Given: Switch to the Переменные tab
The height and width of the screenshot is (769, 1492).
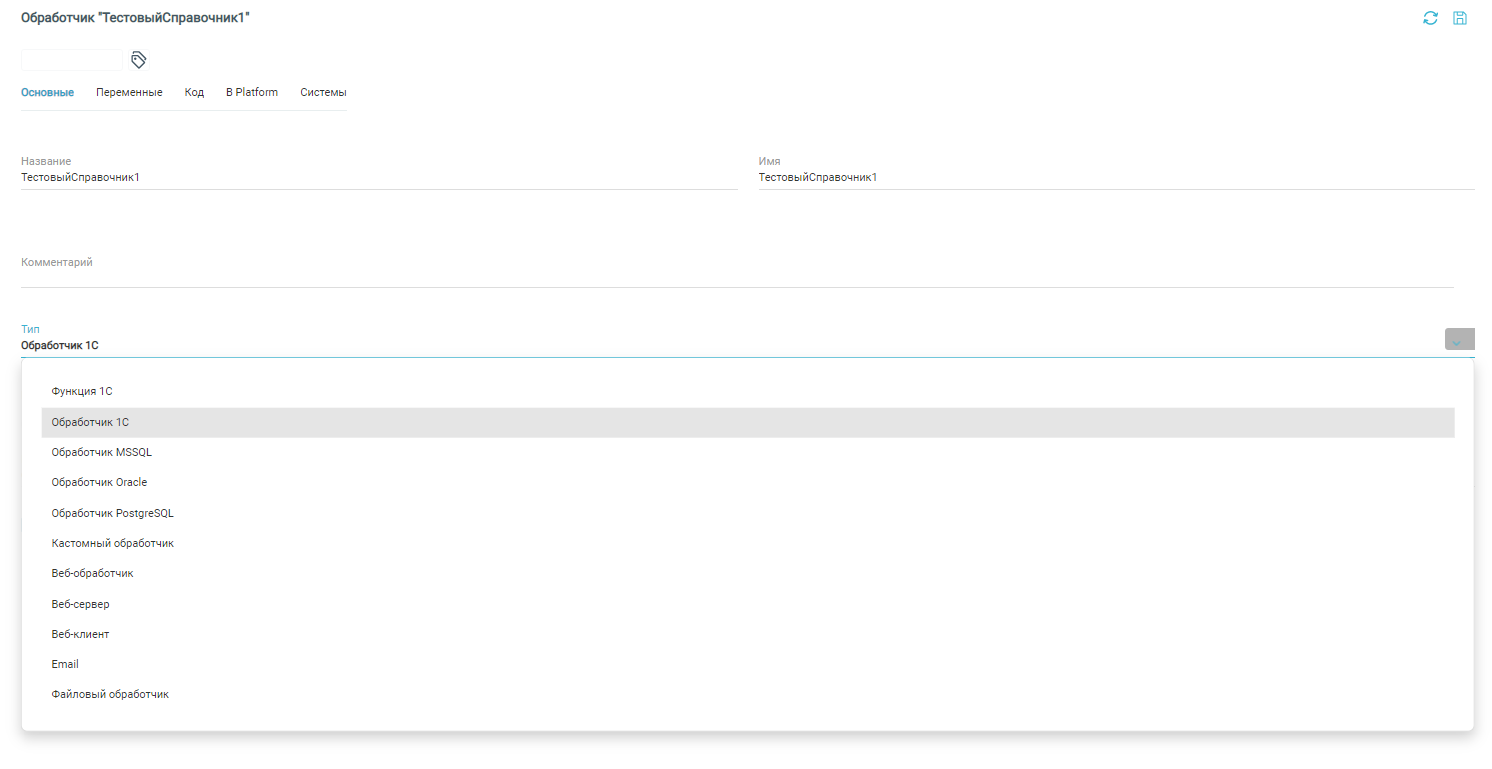Looking at the screenshot, I should point(129,92).
